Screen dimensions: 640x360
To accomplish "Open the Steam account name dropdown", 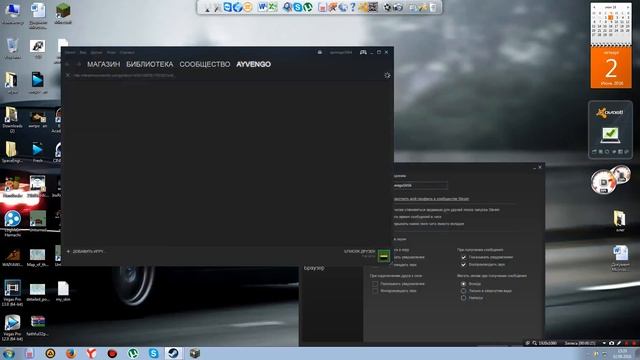I will coord(341,52).
